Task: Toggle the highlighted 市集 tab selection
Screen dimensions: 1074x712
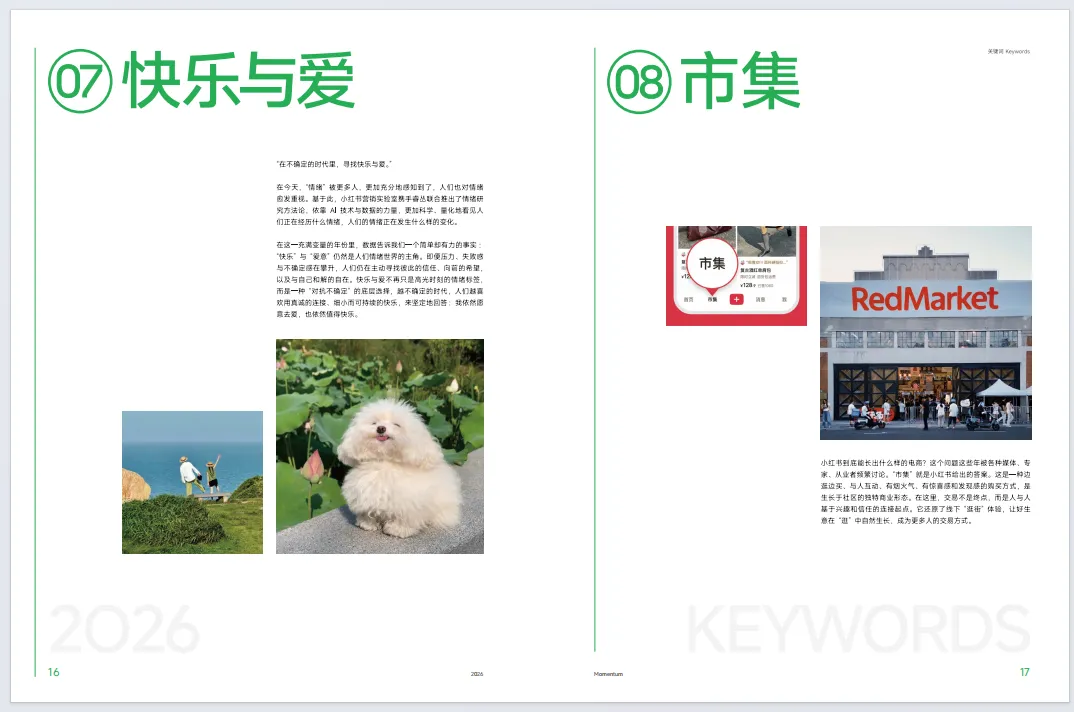Action: pyautogui.click(x=713, y=299)
